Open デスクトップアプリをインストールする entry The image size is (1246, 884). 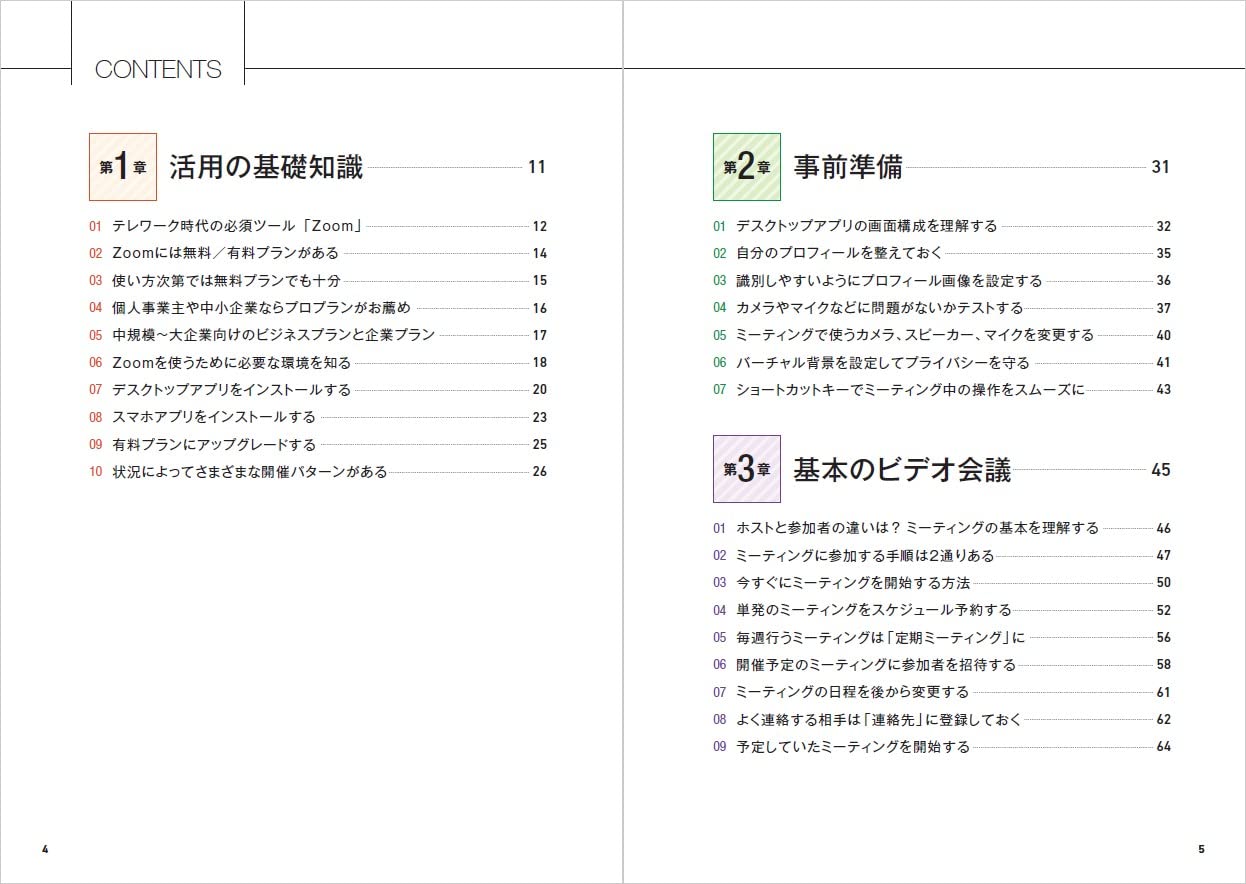tap(231, 390)
